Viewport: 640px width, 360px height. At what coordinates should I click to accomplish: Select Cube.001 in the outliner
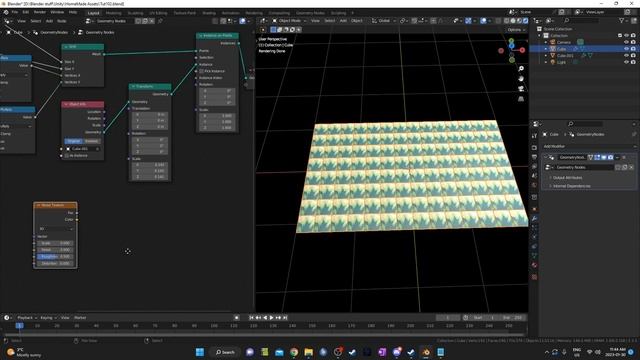565,56
